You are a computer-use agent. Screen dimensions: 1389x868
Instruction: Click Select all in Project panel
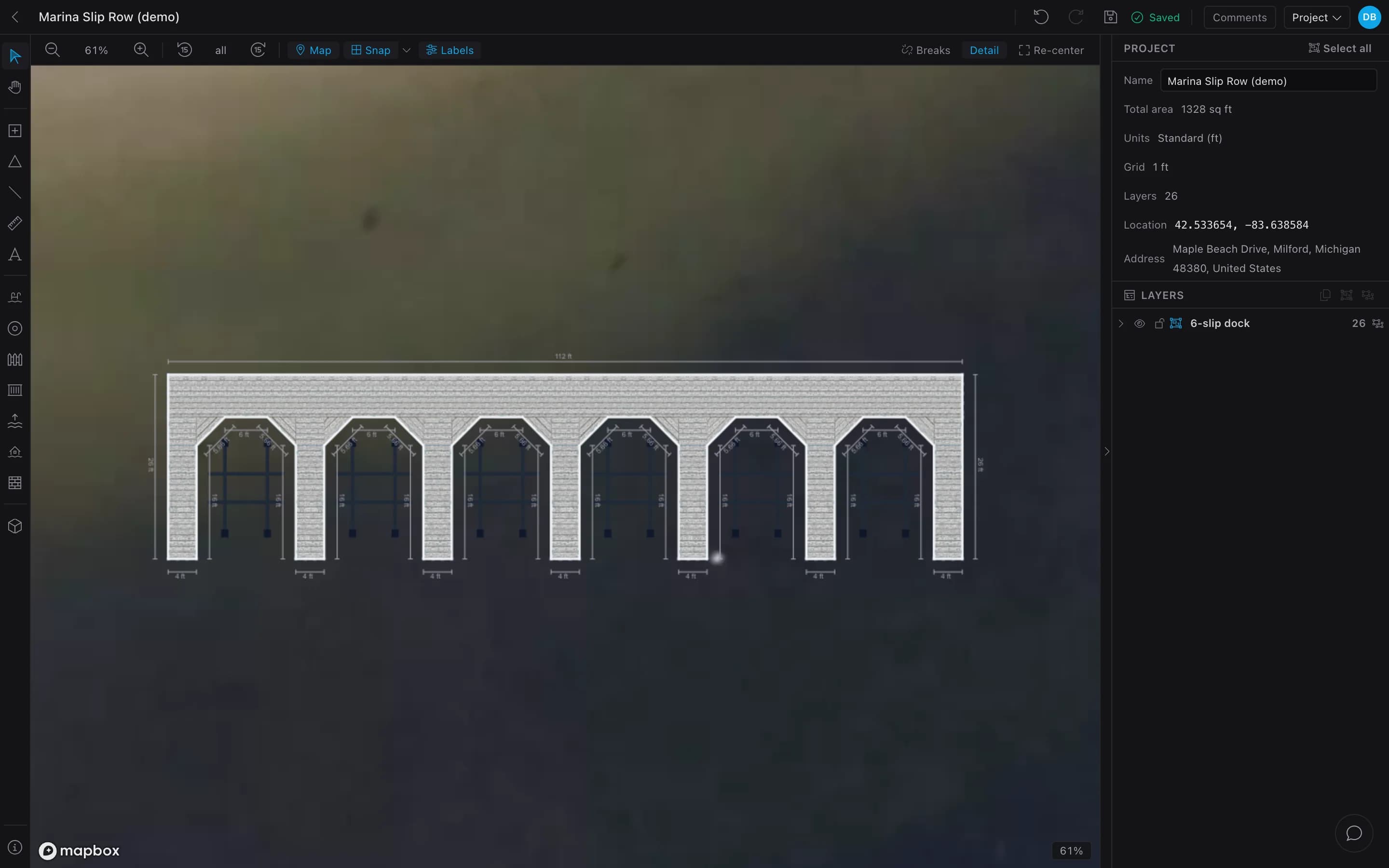click(1340, 48)
